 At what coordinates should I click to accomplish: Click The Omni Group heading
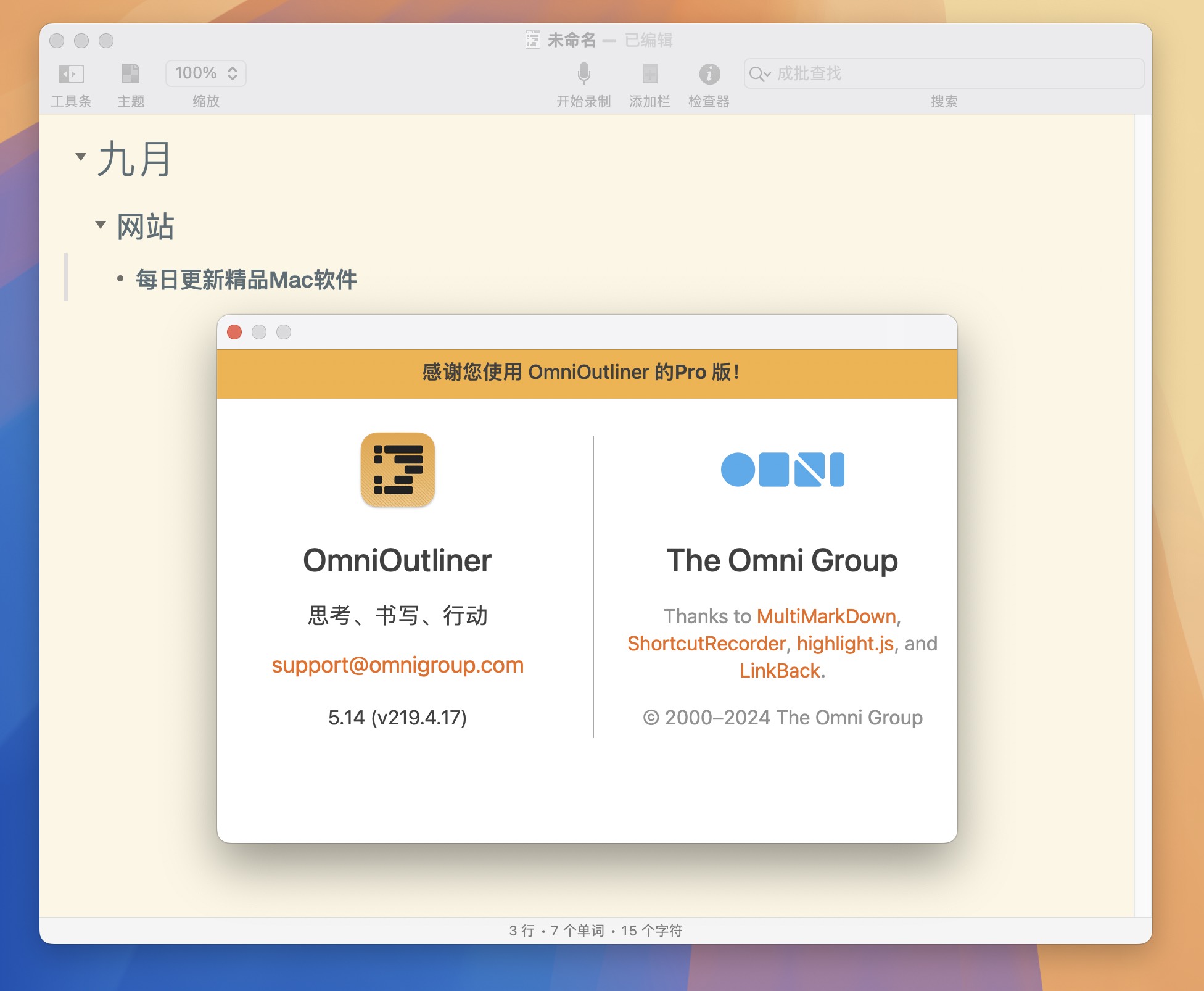(x=782, y=560)
